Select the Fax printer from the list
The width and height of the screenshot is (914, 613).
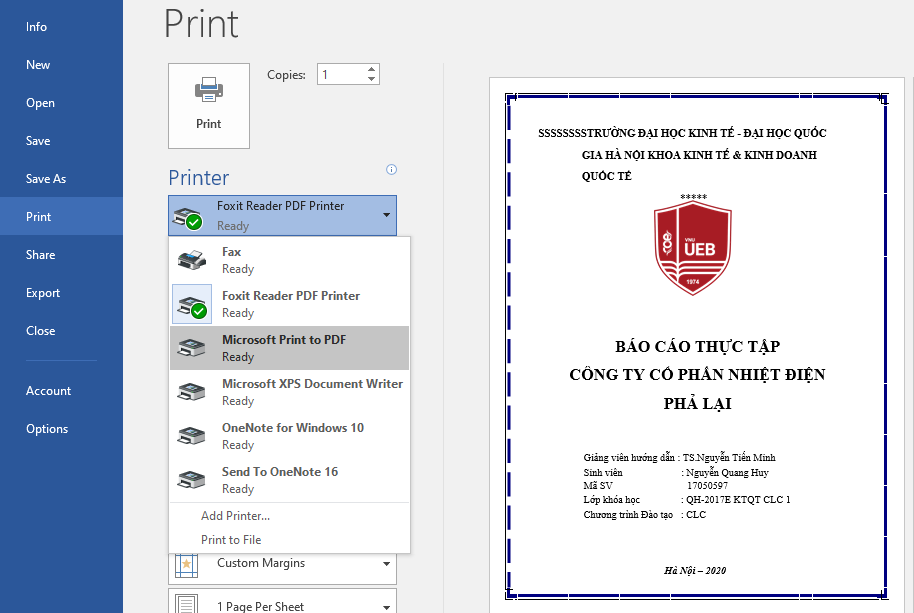coord(290,260)
